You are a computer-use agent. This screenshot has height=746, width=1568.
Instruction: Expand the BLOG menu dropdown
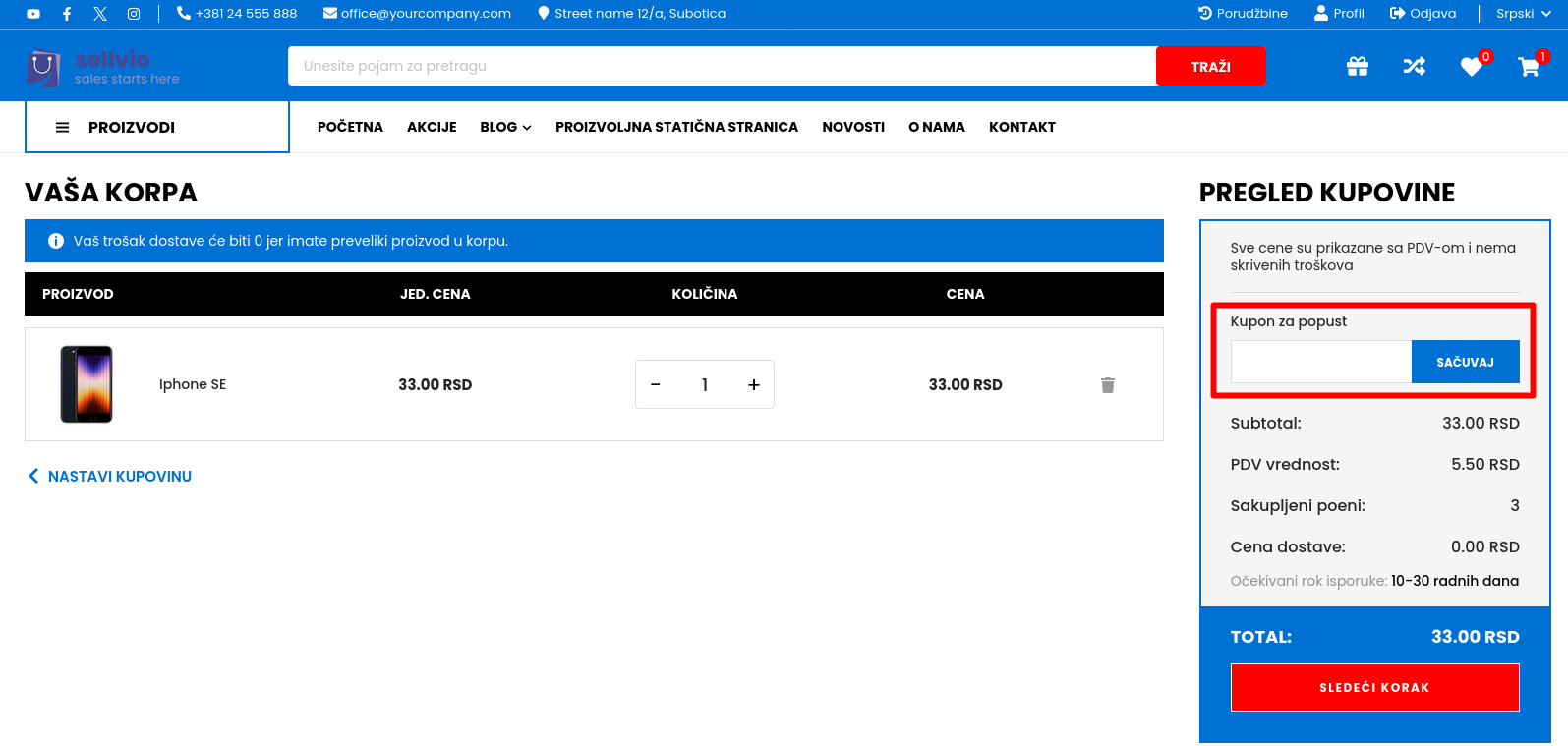[x=505, y=127]
